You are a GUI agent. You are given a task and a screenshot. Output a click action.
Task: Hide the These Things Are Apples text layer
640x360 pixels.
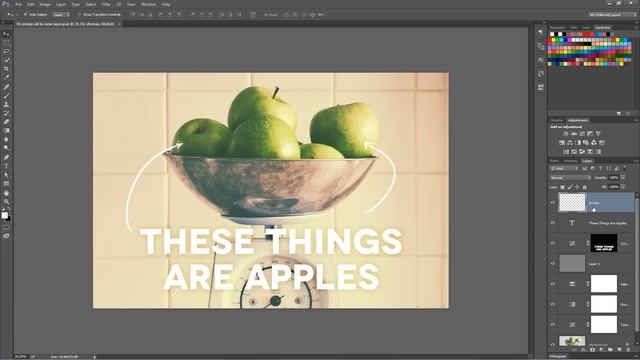553,223
